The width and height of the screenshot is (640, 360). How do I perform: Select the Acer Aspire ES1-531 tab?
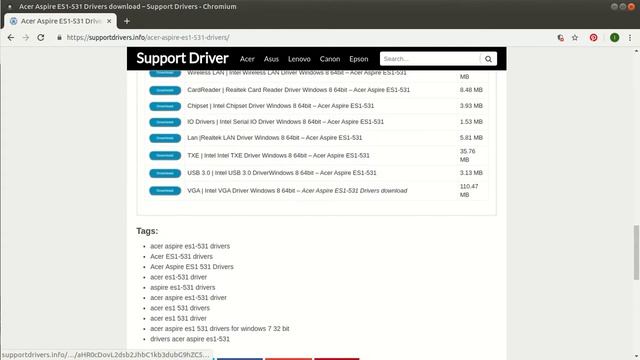click(60, 21)
